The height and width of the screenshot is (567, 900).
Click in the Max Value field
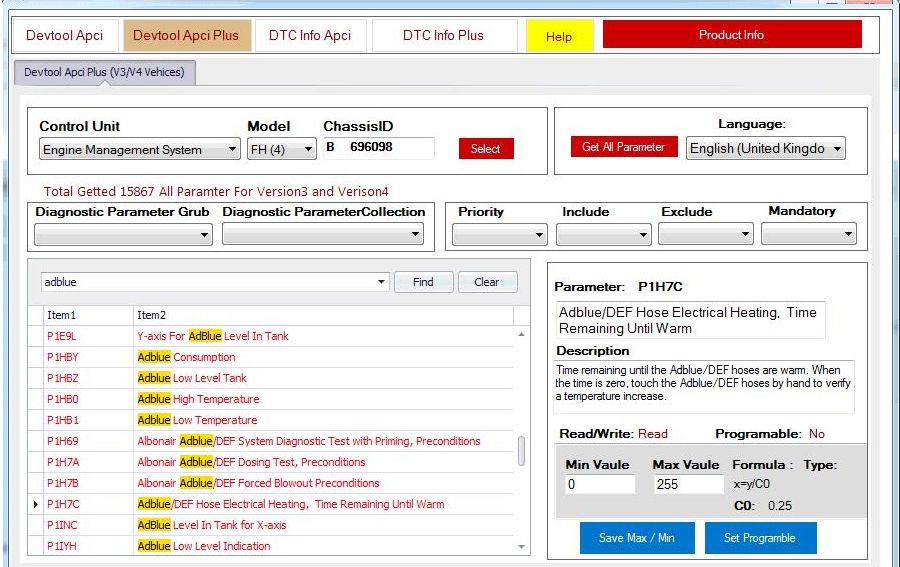coord(688,485)
